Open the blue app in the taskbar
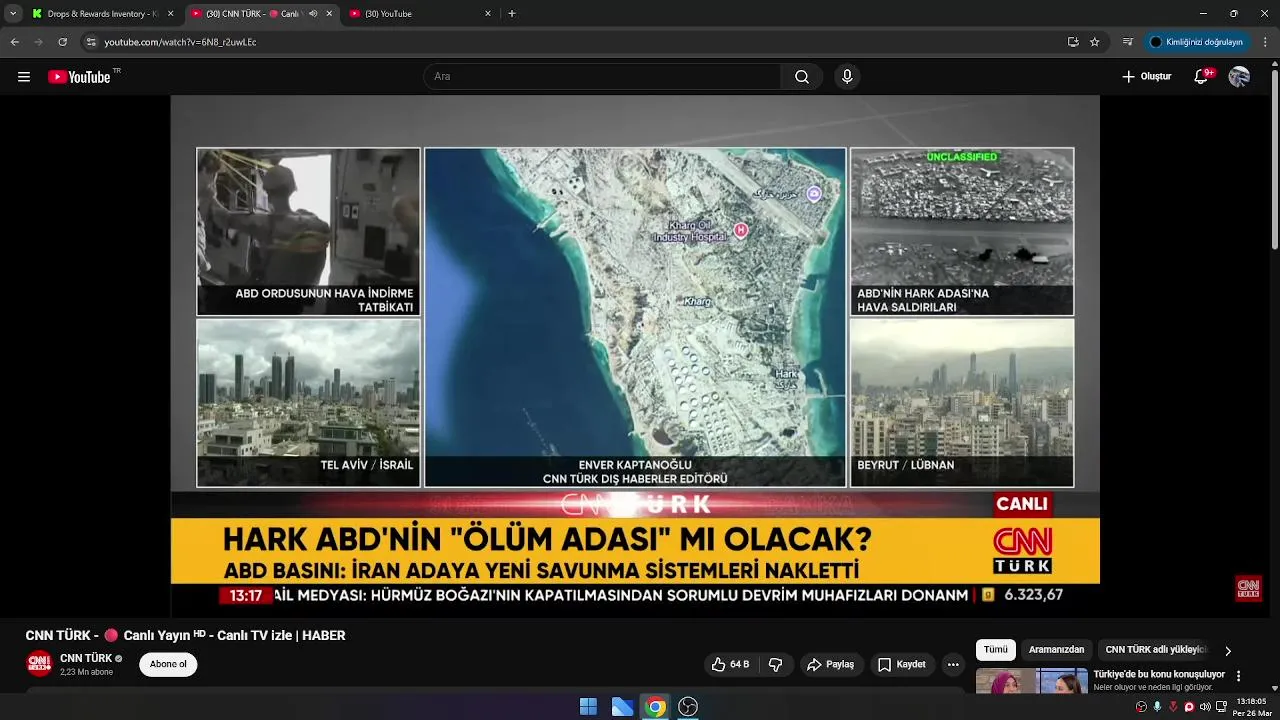The height and width of the screenshot is (720, 1280). (x=622, y=707)
